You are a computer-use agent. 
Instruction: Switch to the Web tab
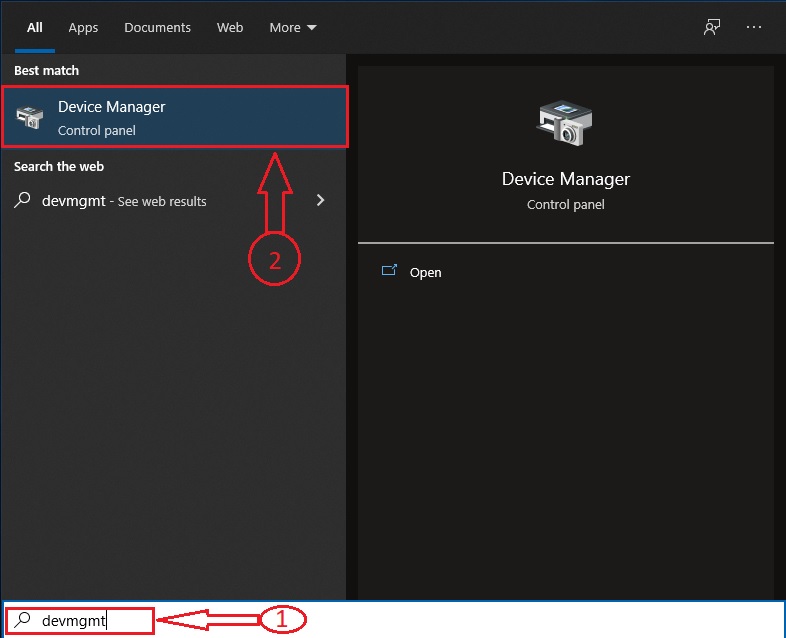pos(230,27)
